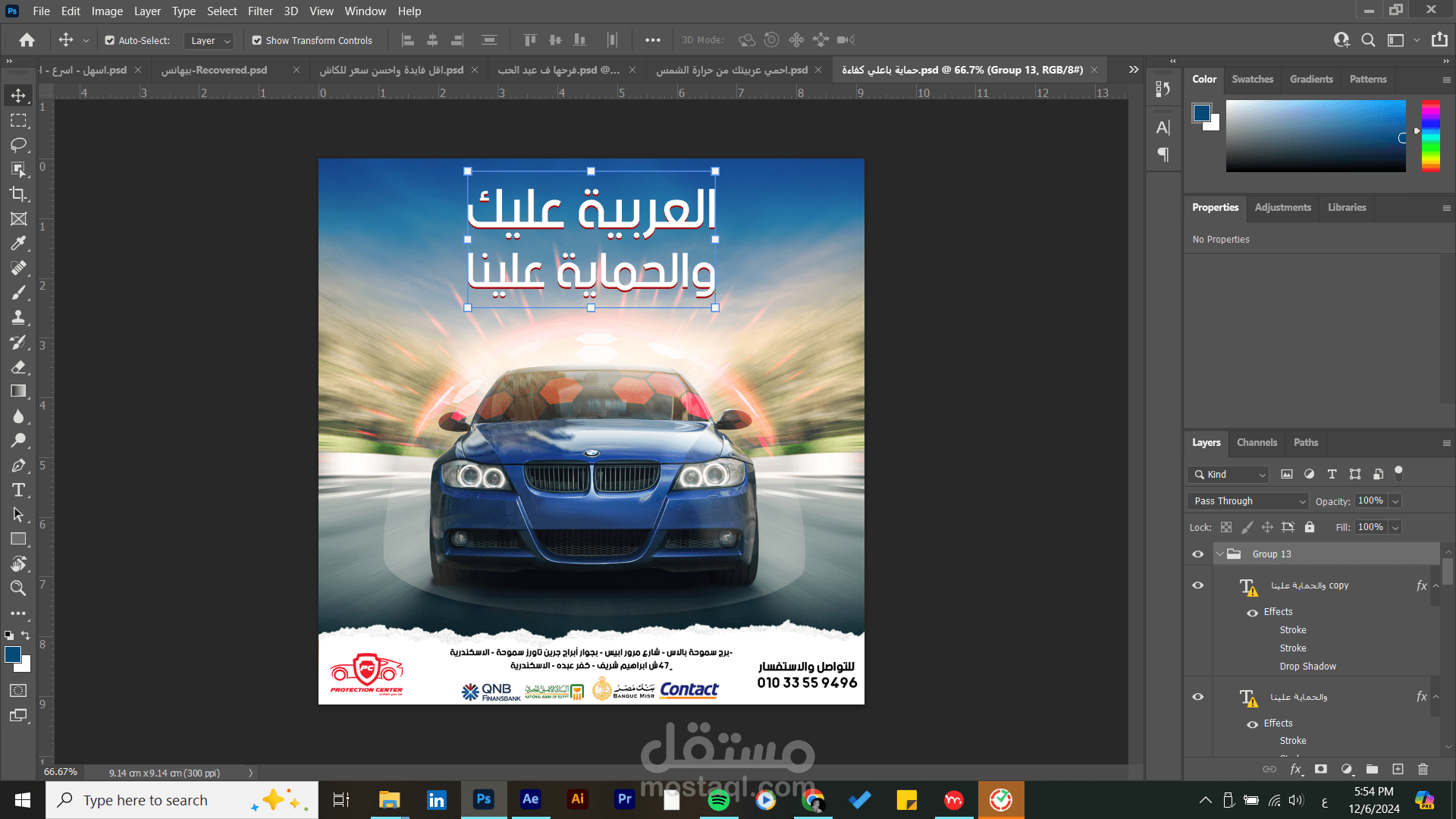Switch to the Channels tab
This screenshot has height=819, width=1456.
pyautogui.click(x=1257, y=443)
